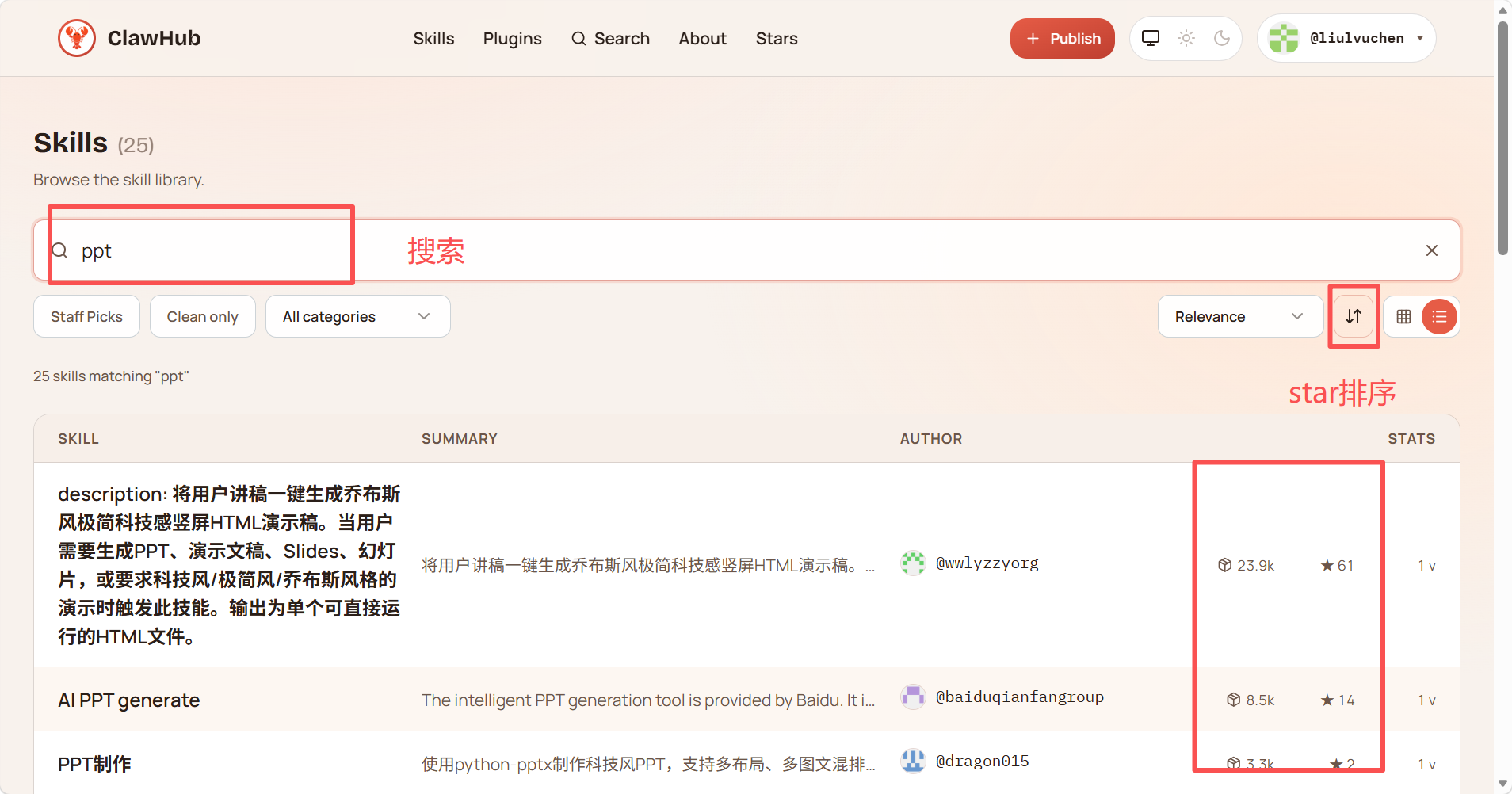Screen dimensions: 1512x794
Task: Open the All categories dropdown
Action: 357,315
